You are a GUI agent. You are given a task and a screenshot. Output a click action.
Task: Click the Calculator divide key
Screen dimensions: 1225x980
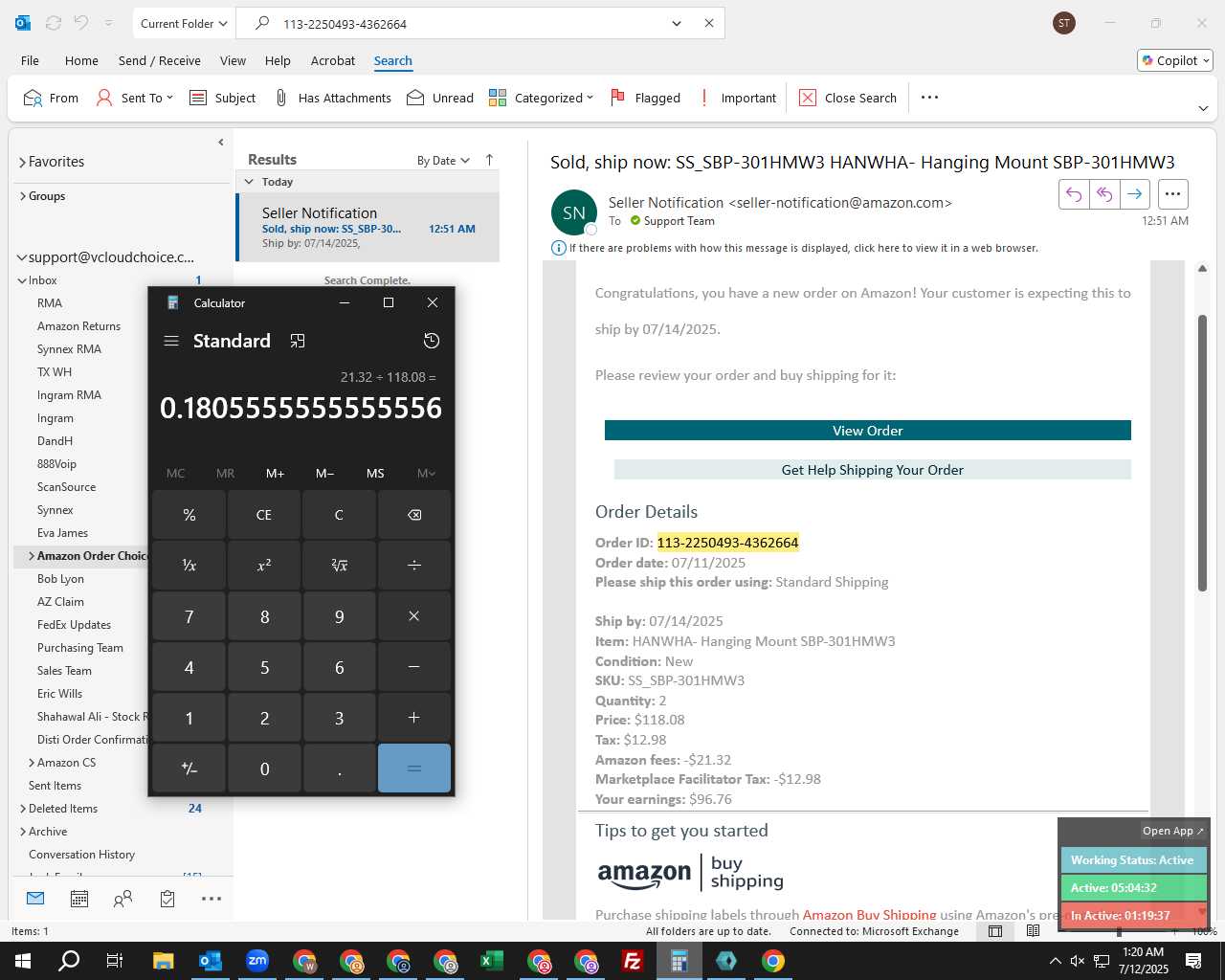coord(414,566)
